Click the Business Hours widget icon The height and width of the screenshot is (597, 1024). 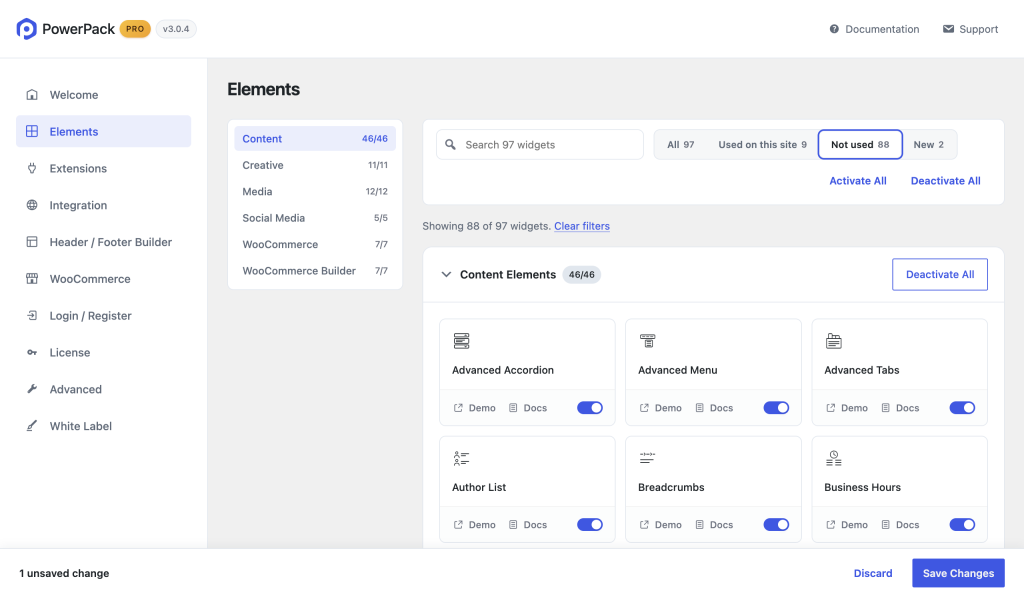[833, 458]
